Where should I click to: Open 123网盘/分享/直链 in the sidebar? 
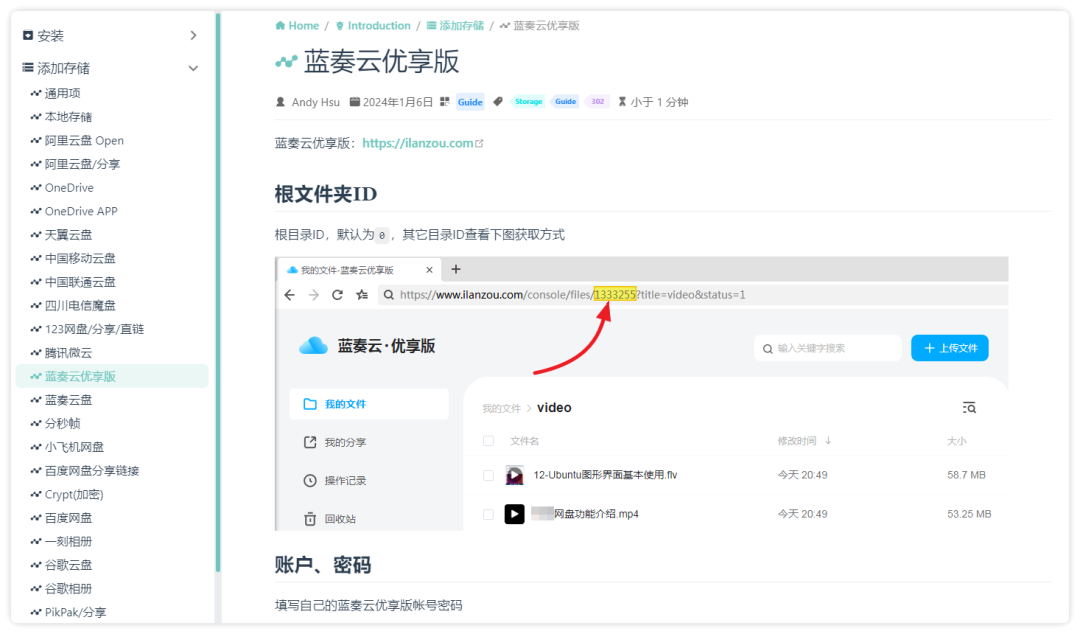click(x=112, y=329)
